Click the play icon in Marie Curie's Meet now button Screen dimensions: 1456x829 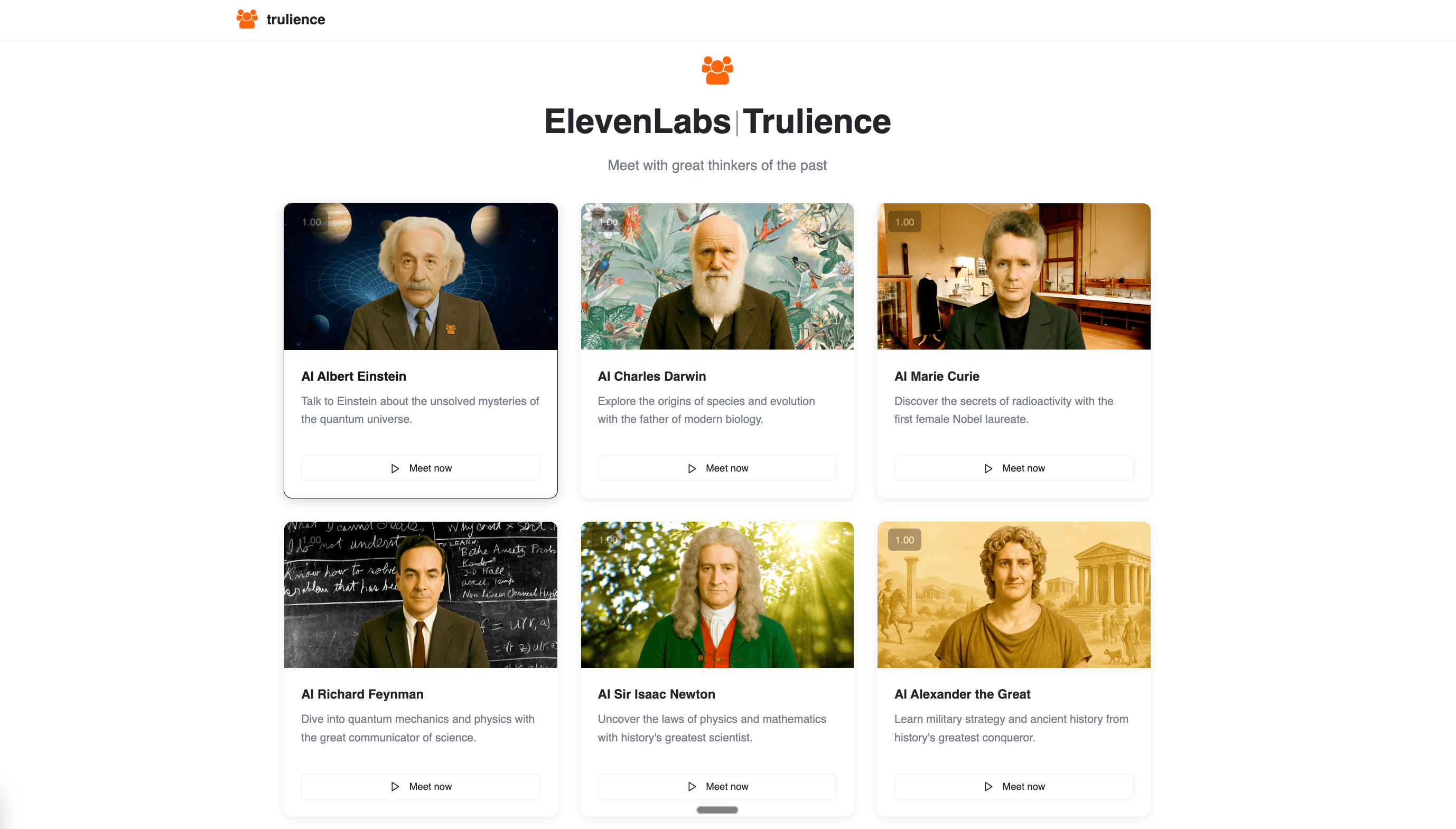[989, 468]
